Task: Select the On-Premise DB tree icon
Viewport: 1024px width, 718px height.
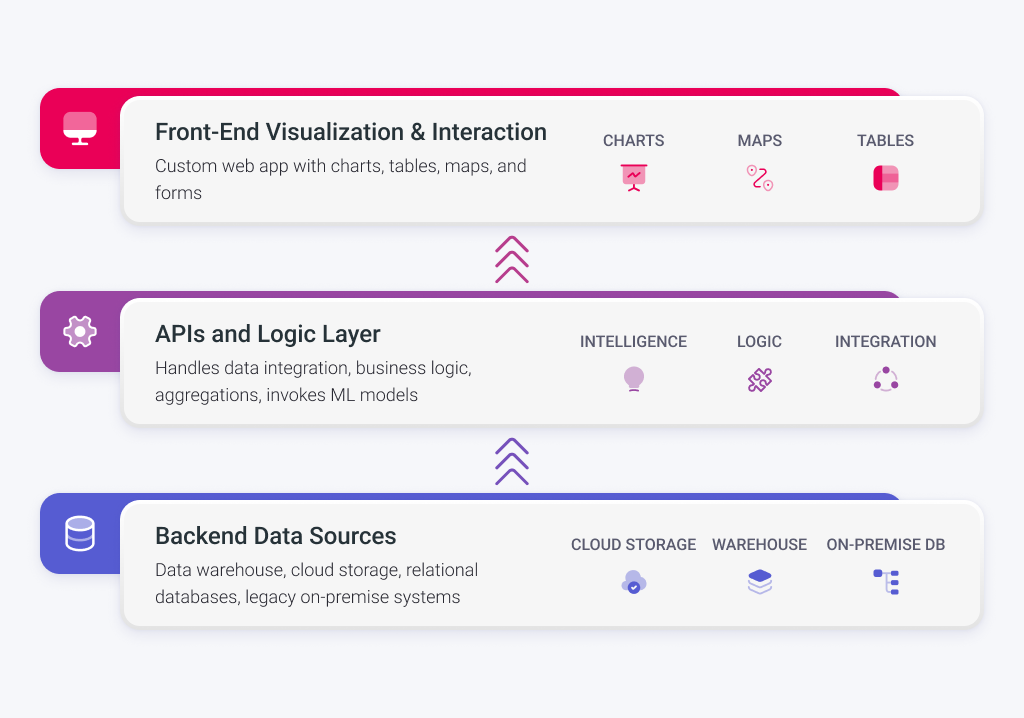Action: [886, 582]
